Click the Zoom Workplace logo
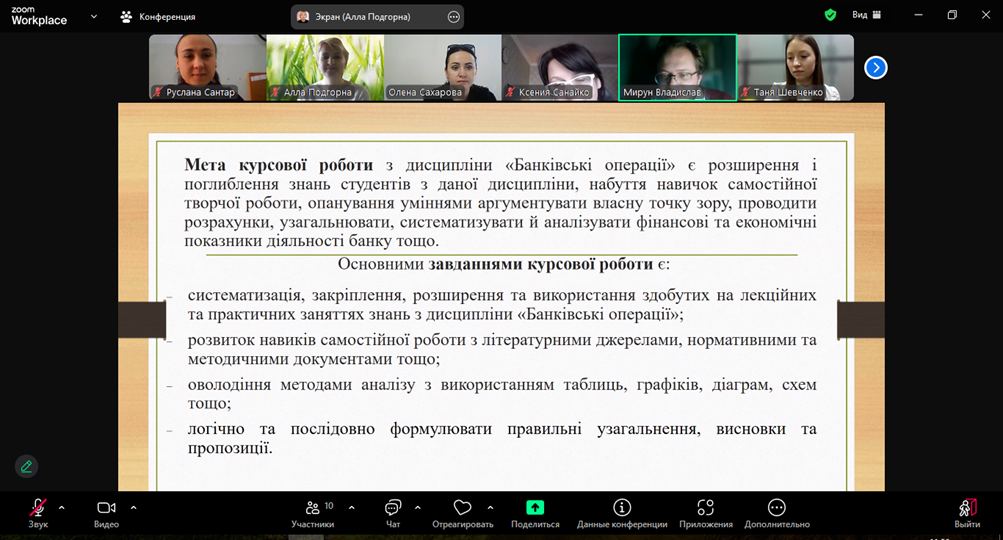Image resolution: width=1003 pixels, height=540 pixels. tap(39, 16)
